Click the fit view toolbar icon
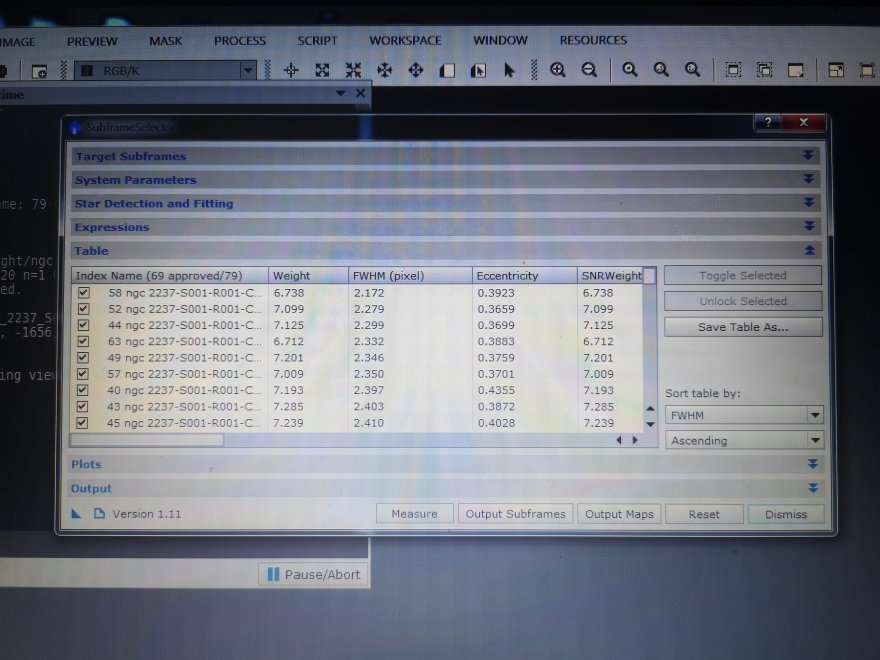The width and height of the screenshot is (880, 660). click(322, 70)
